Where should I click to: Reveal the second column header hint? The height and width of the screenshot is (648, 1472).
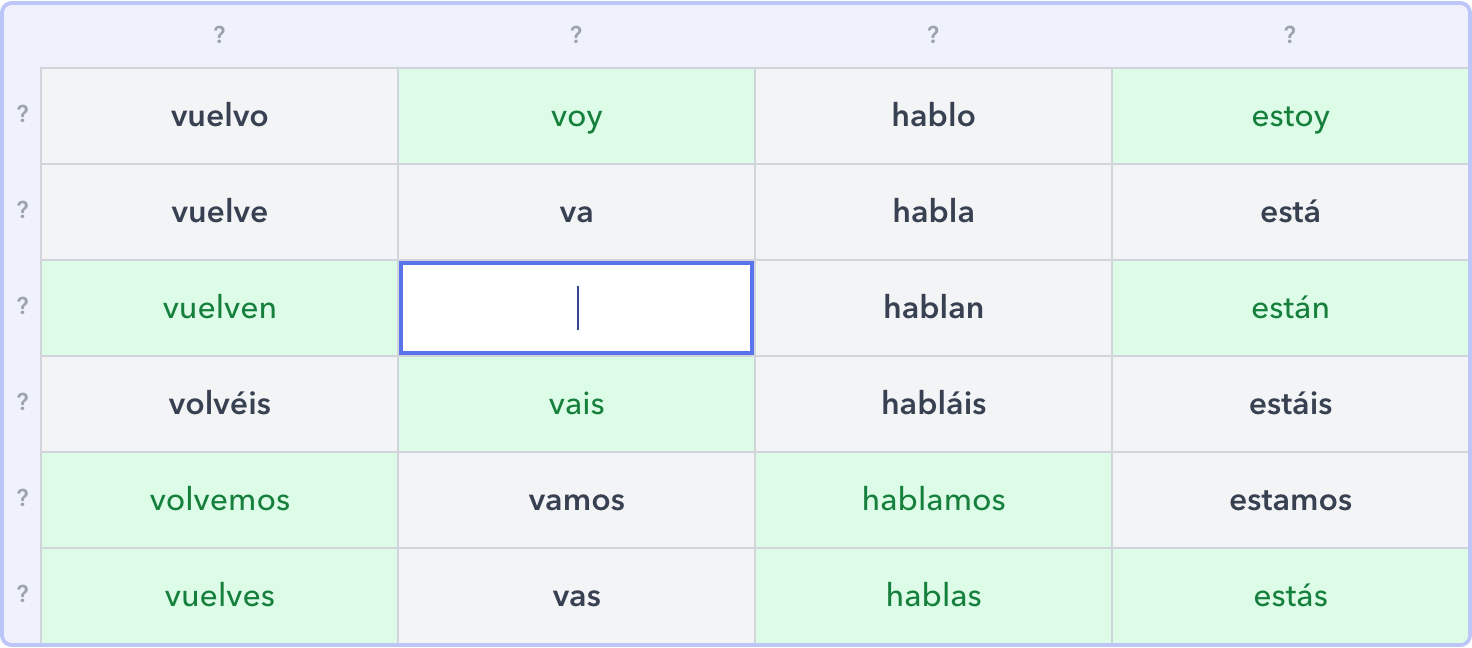point(576,33)
